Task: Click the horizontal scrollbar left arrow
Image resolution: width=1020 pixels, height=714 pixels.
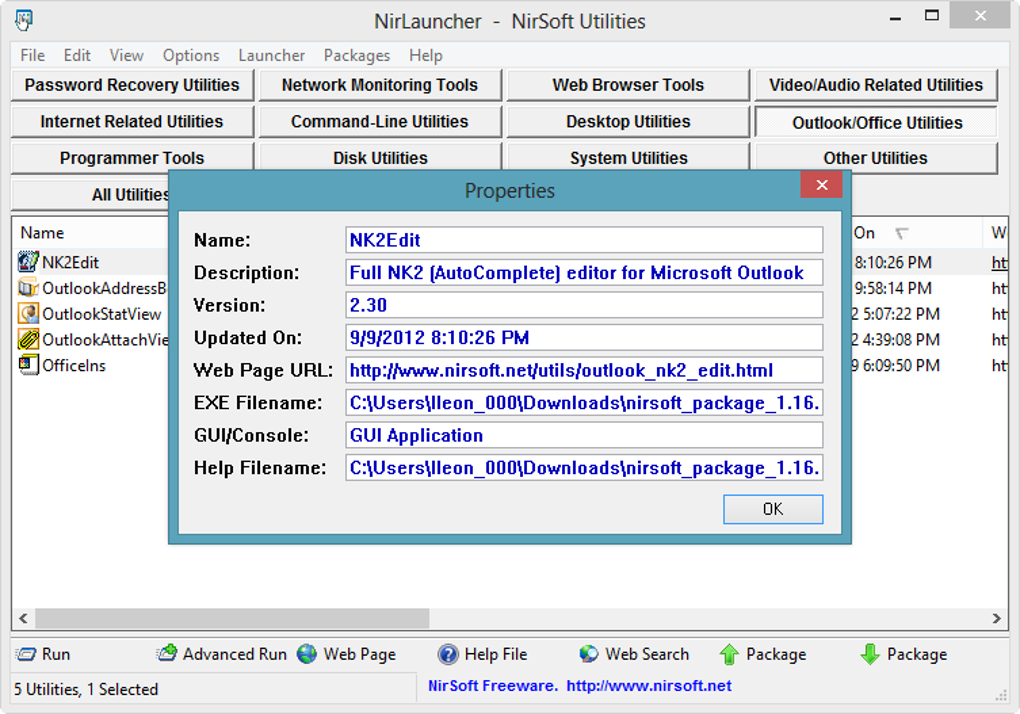Action: point(23,618)
